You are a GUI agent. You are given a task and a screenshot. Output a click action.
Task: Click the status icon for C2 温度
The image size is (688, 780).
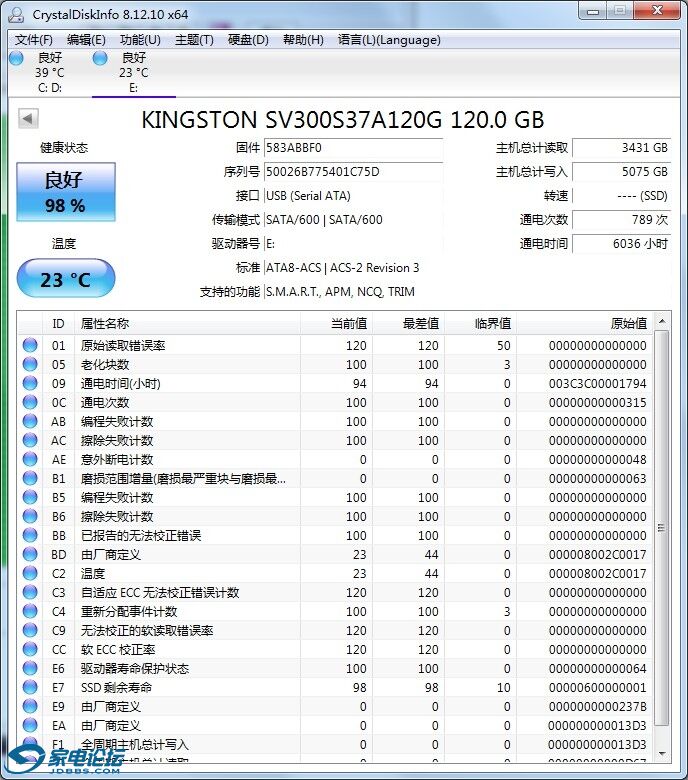(x=30, y=573)
